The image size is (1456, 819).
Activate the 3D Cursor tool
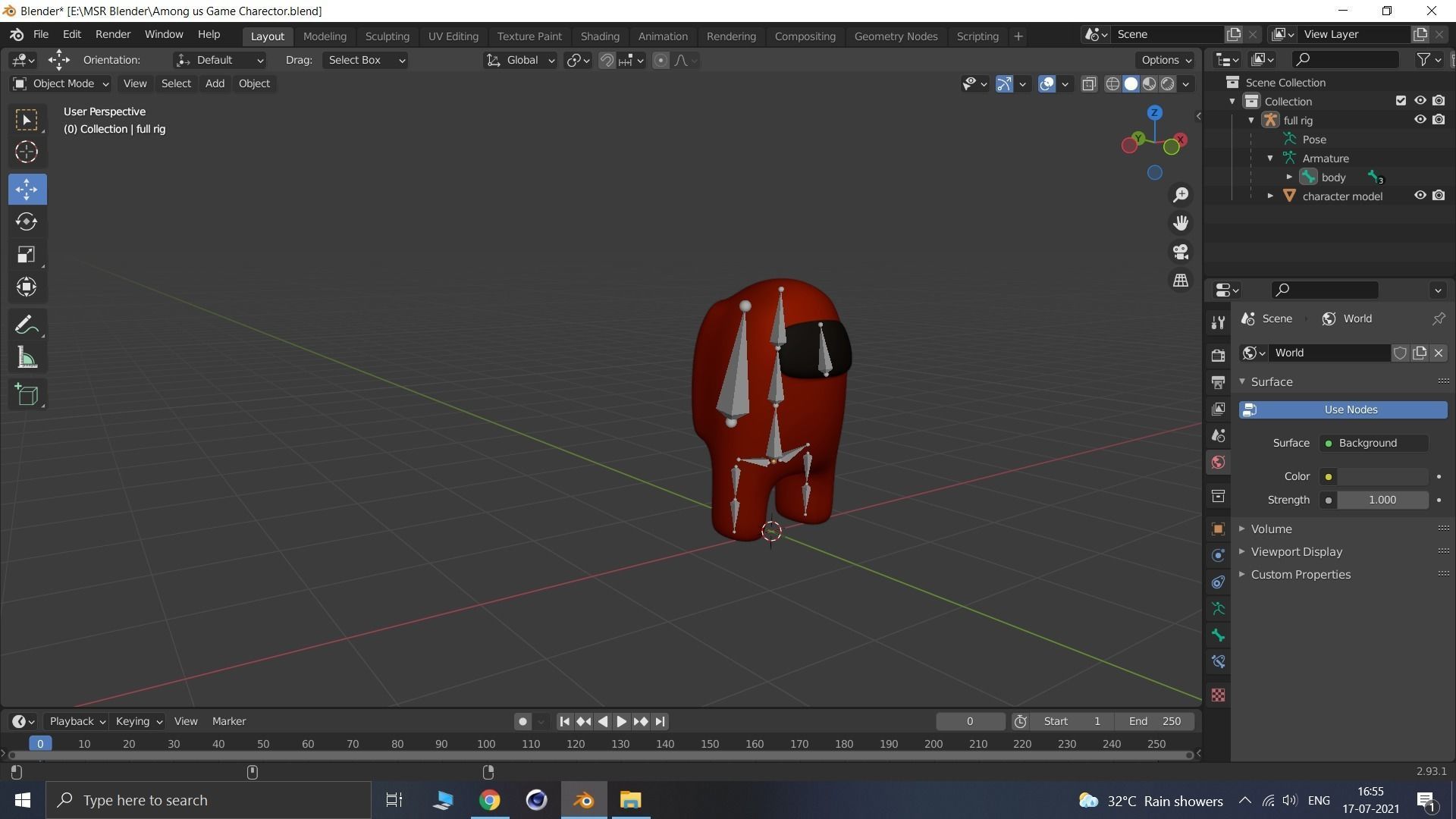point(27,152)
